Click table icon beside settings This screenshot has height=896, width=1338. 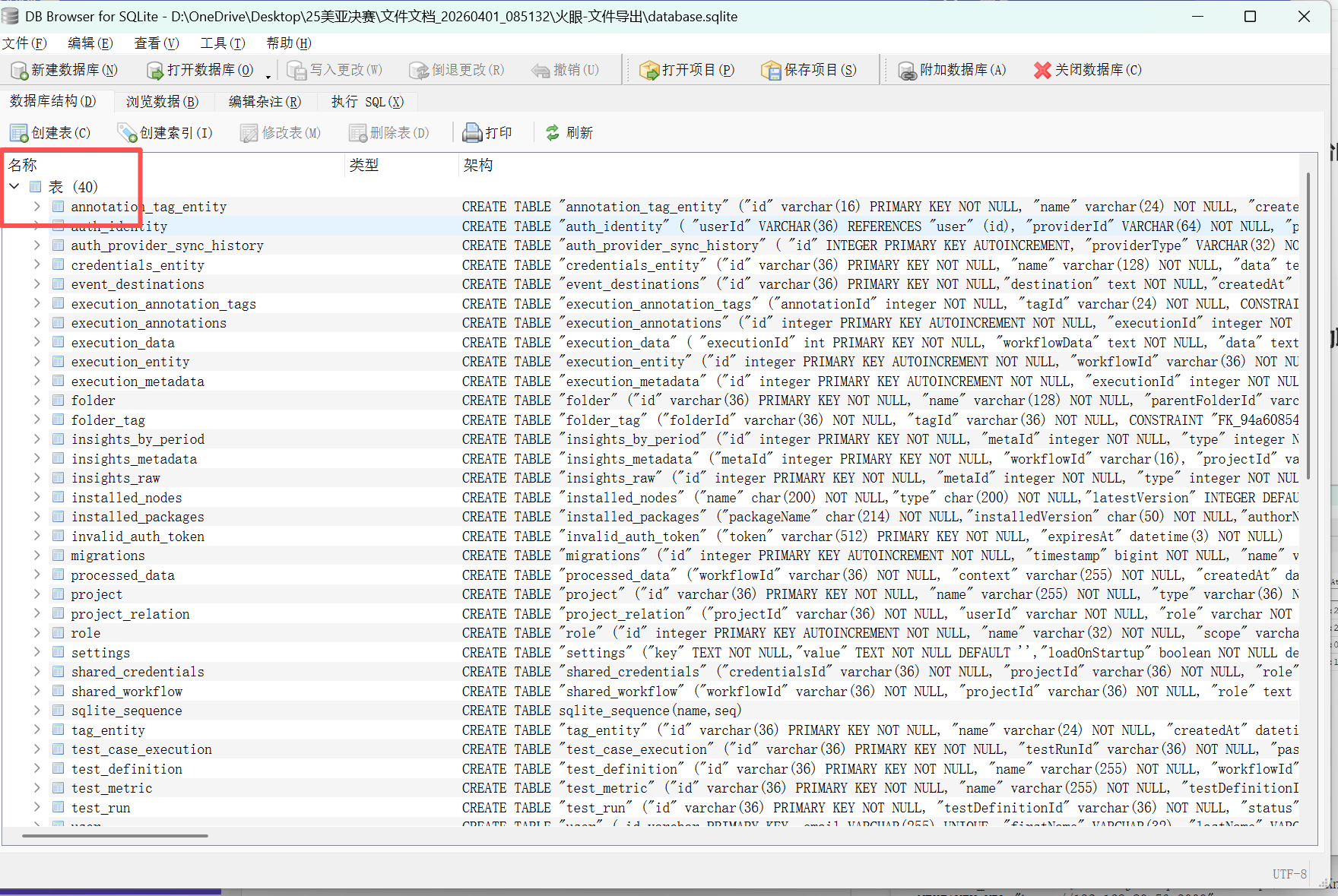click(x=58, y=653)
